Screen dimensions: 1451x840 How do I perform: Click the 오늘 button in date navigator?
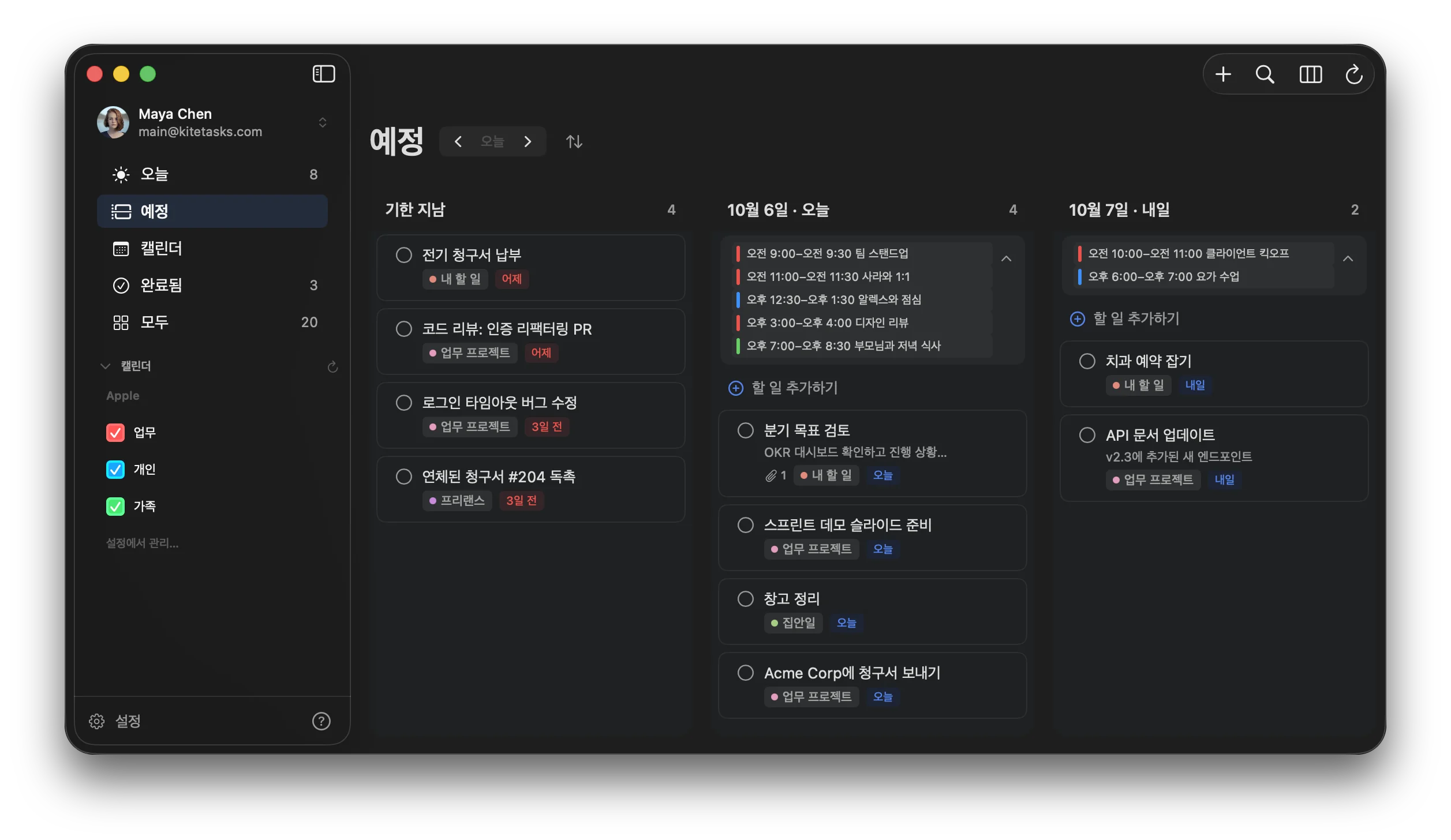coord(492,141)
